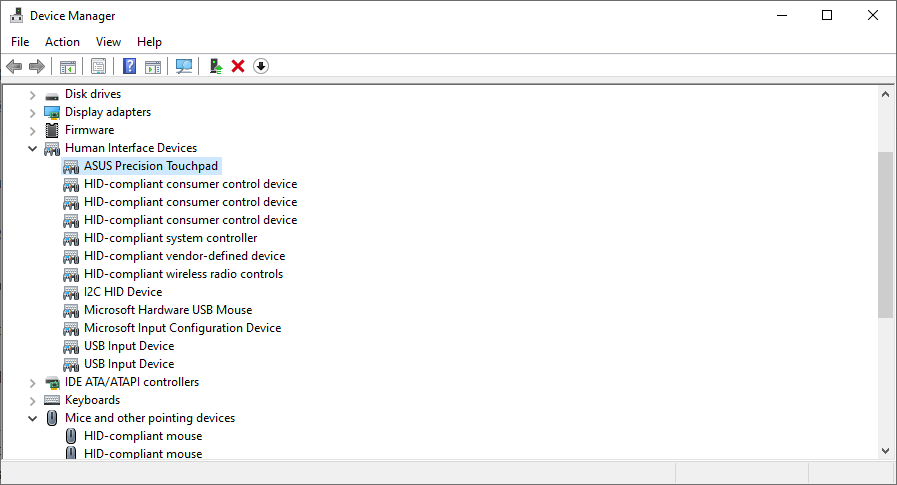Click the Forward arrow toolbar button
Screen dimensions: 897x485
coord(37,66)
